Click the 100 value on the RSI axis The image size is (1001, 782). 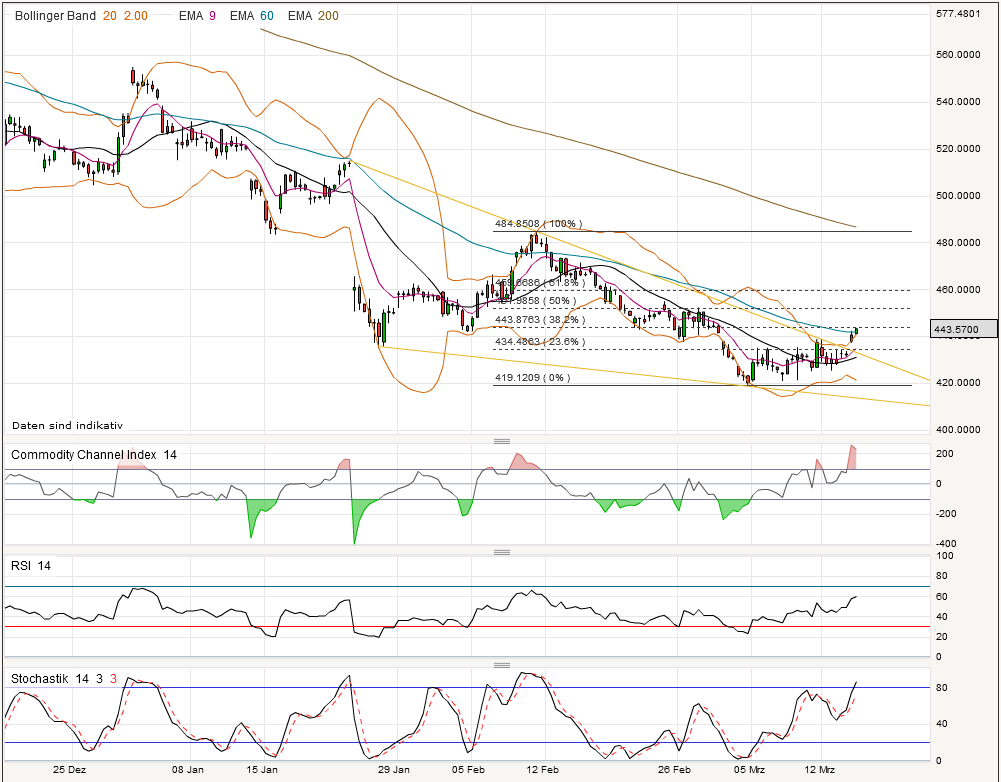click(x=945, y=556)
